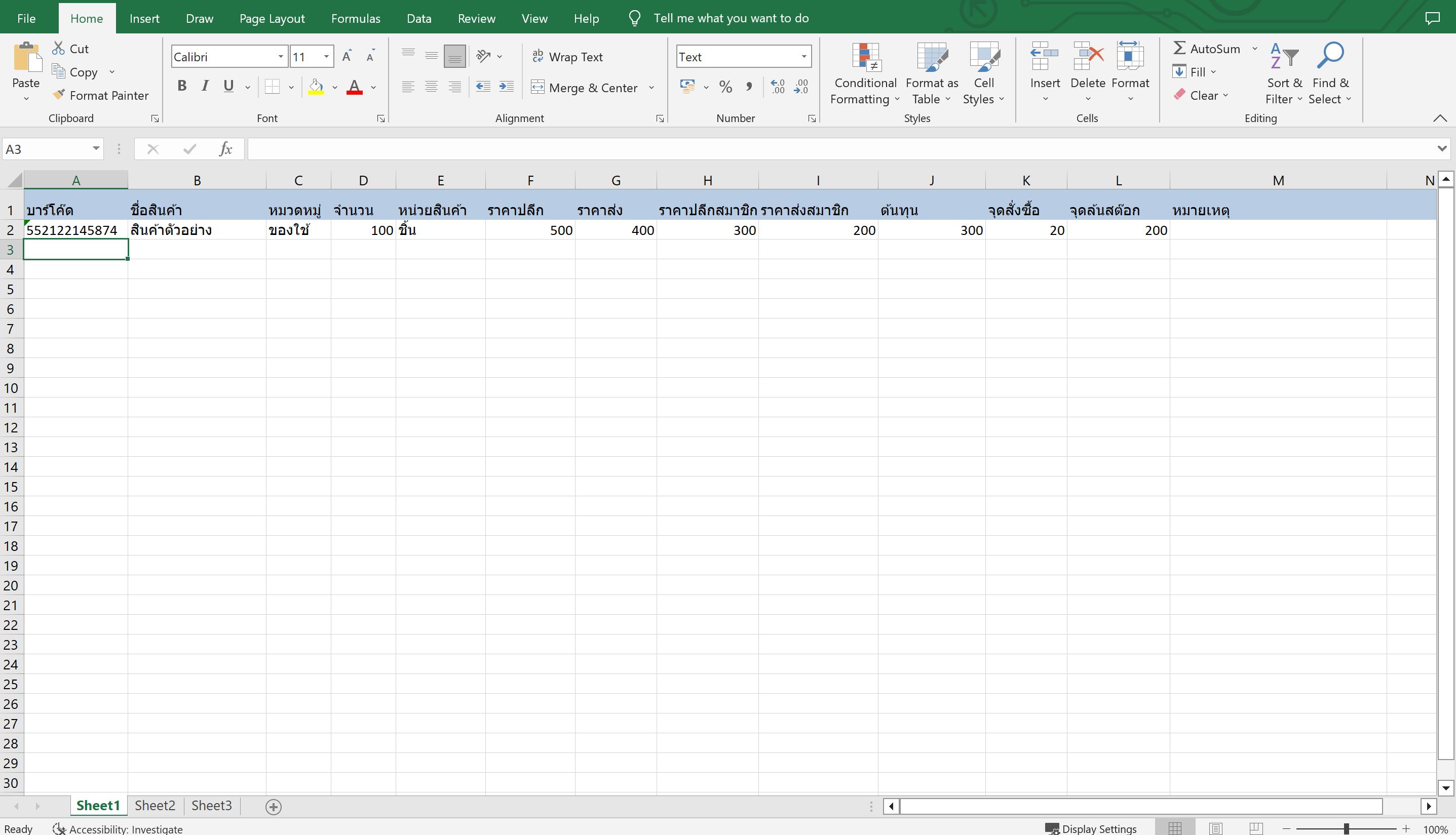The image size is (1456, 835).
Task: Switch to Page Layout view button
Action: coord(1216,829)
